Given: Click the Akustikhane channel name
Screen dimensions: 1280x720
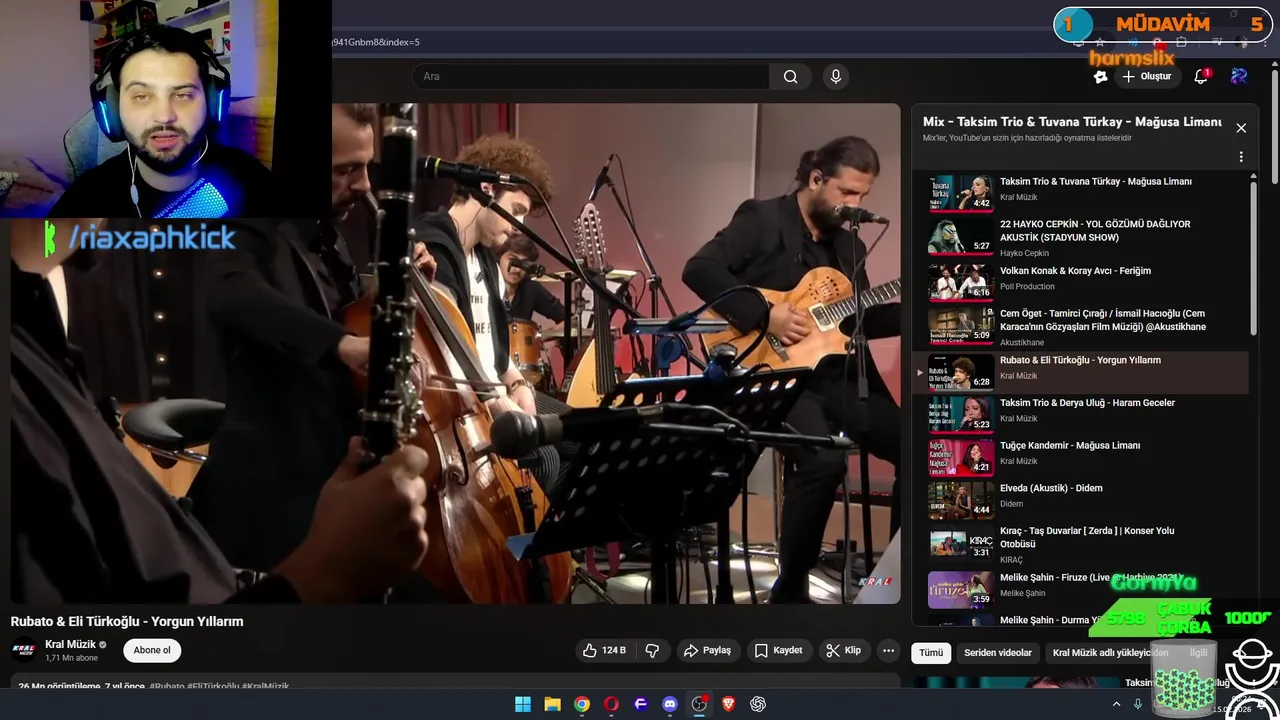Looking at the screenshot, I should (1022, 343).
